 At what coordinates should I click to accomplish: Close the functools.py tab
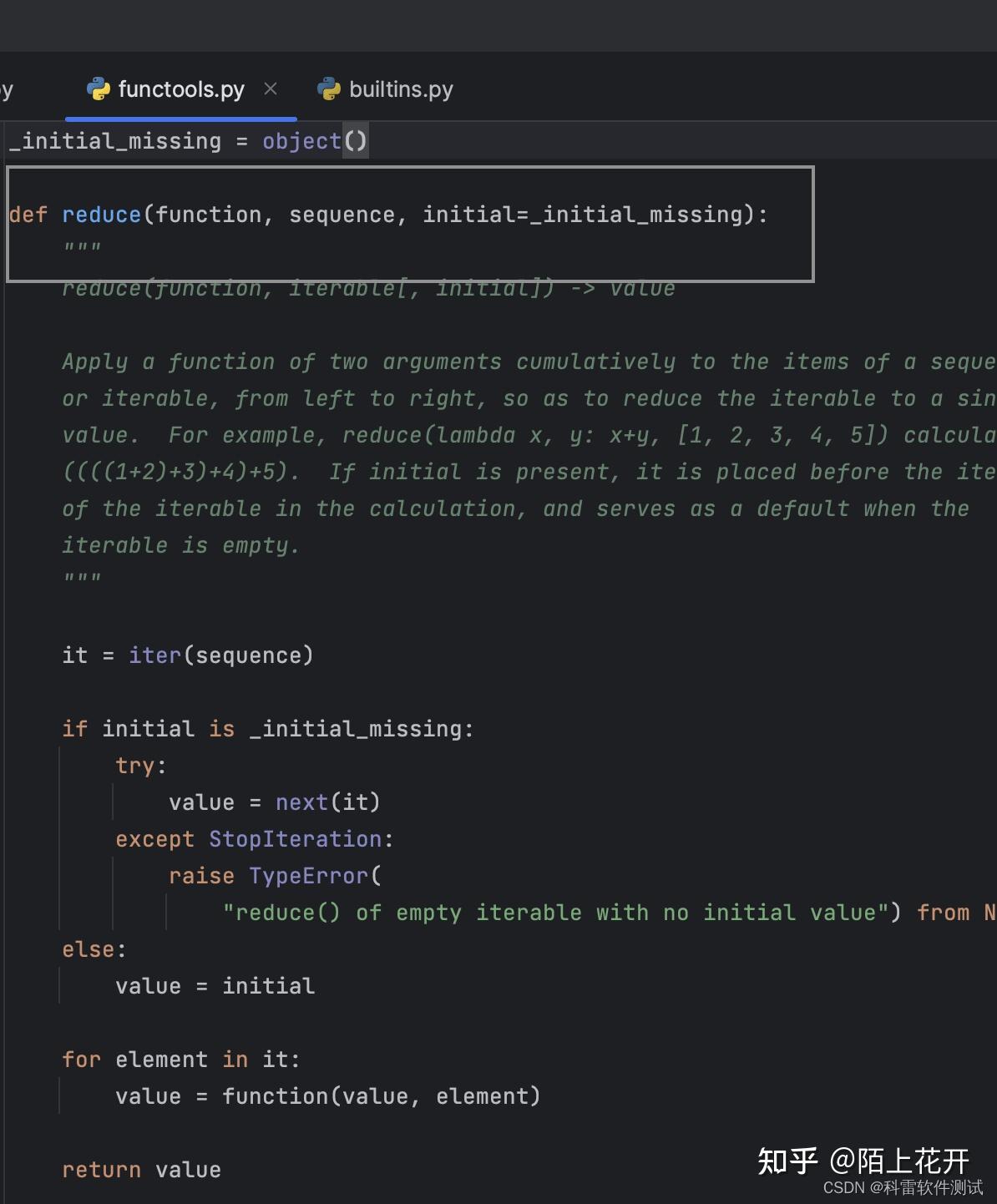[271, 89]
